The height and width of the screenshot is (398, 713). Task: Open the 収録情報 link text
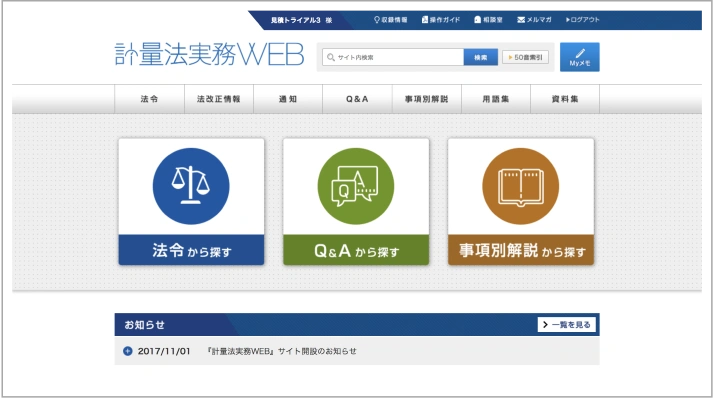click(x=394, y=20)
